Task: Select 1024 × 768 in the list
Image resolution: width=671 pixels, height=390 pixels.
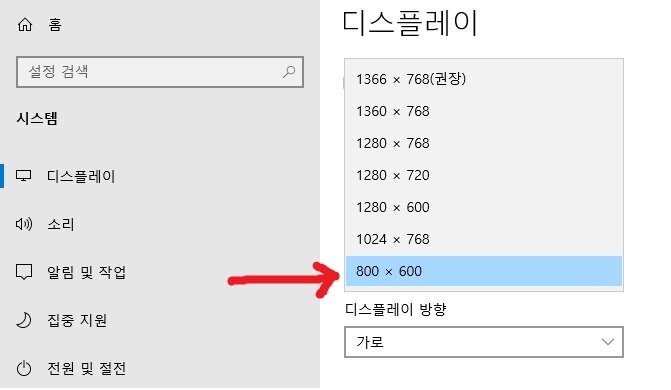Action: click(x=484, y=239)
